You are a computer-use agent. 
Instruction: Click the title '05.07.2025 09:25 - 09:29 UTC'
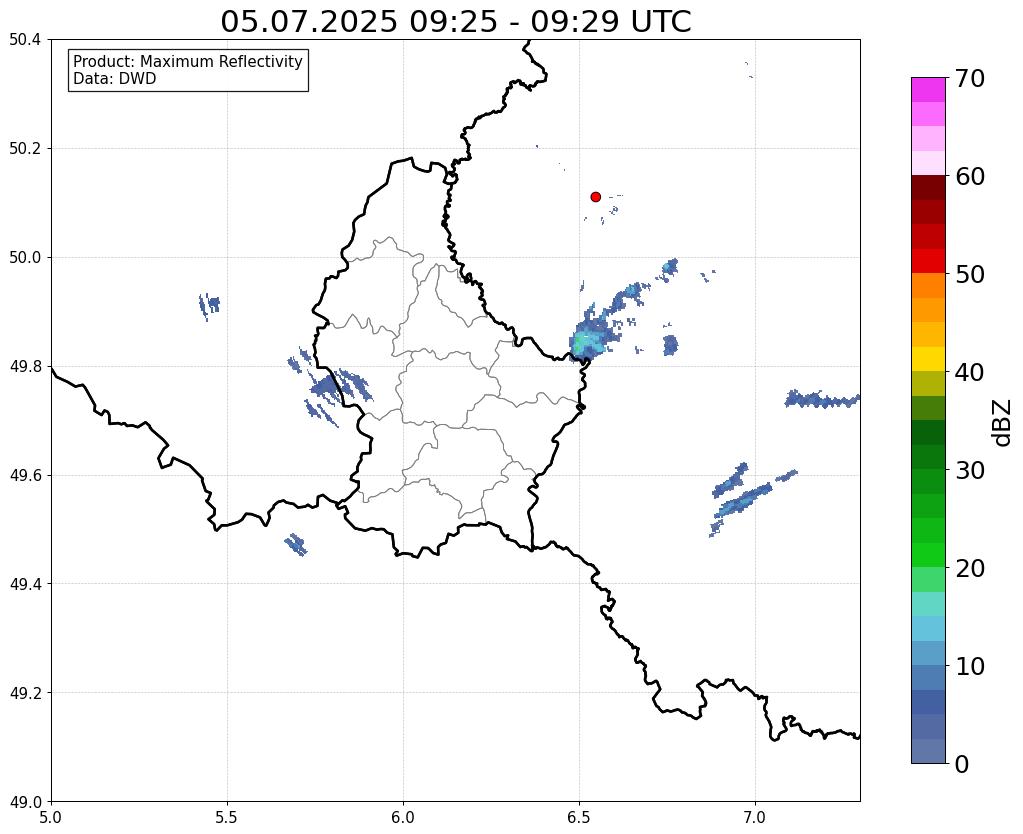[x=455, y=22]
